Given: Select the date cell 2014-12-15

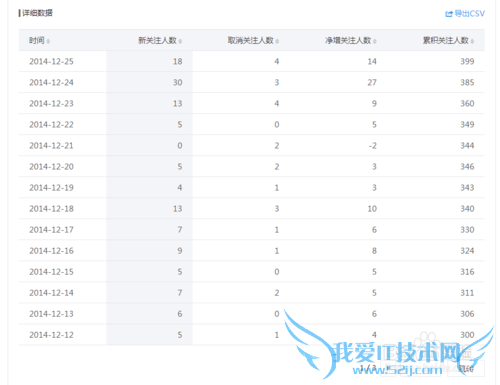Looking at the screenshot, I should 51,272.
